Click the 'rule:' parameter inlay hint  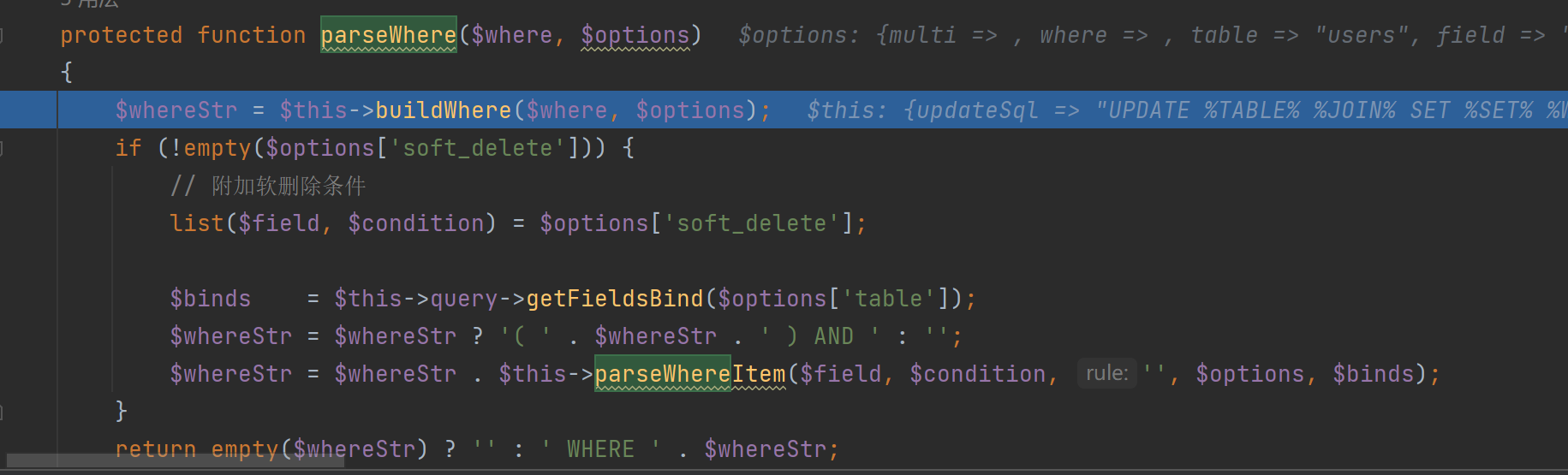pos(1106,374)
